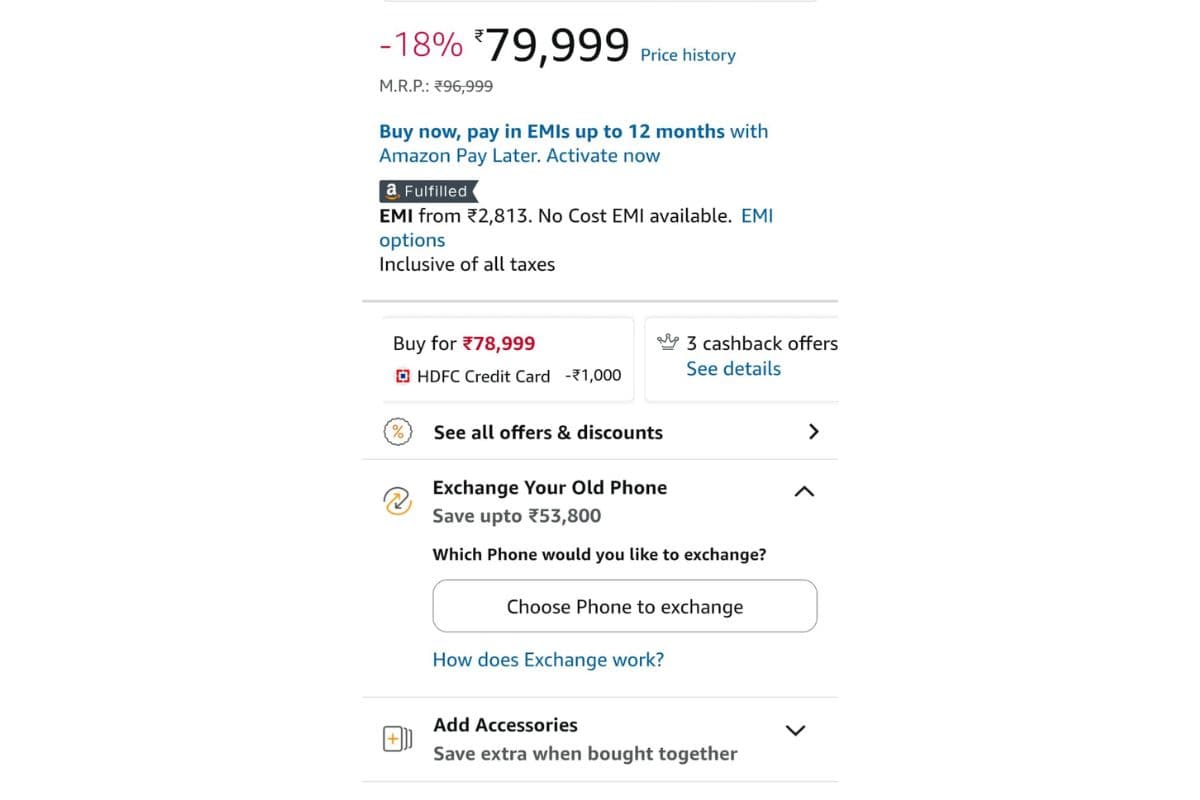Open the Price history link
This screenshot has width=1200, height=800.
[x=688, y=55]
